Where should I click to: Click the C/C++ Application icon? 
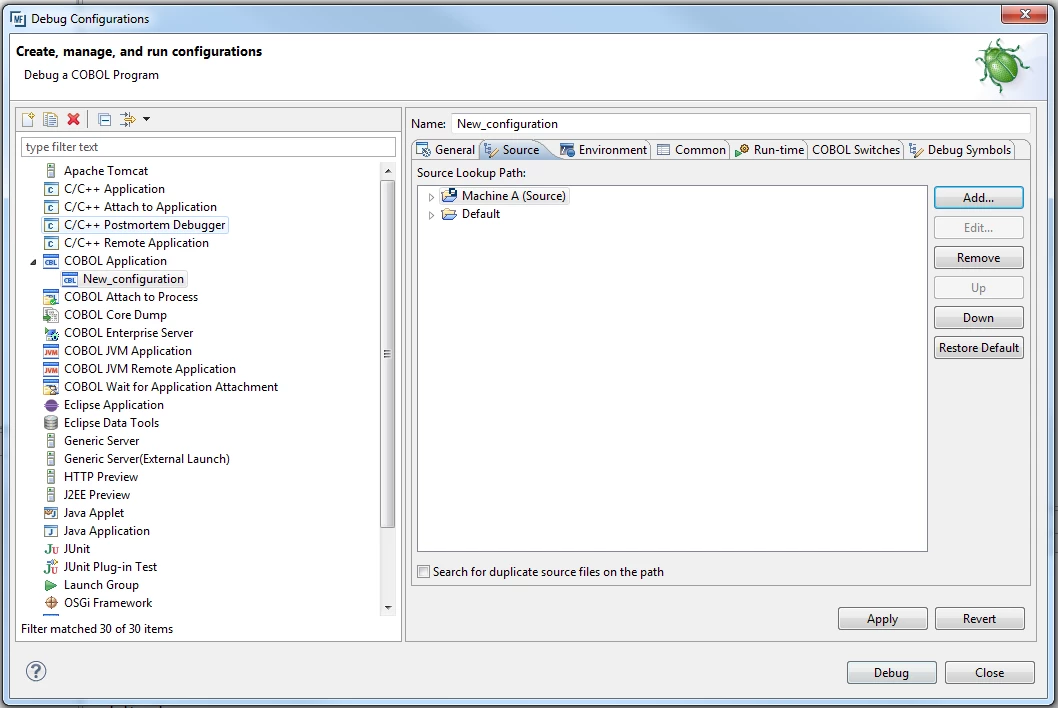(51, 189)
